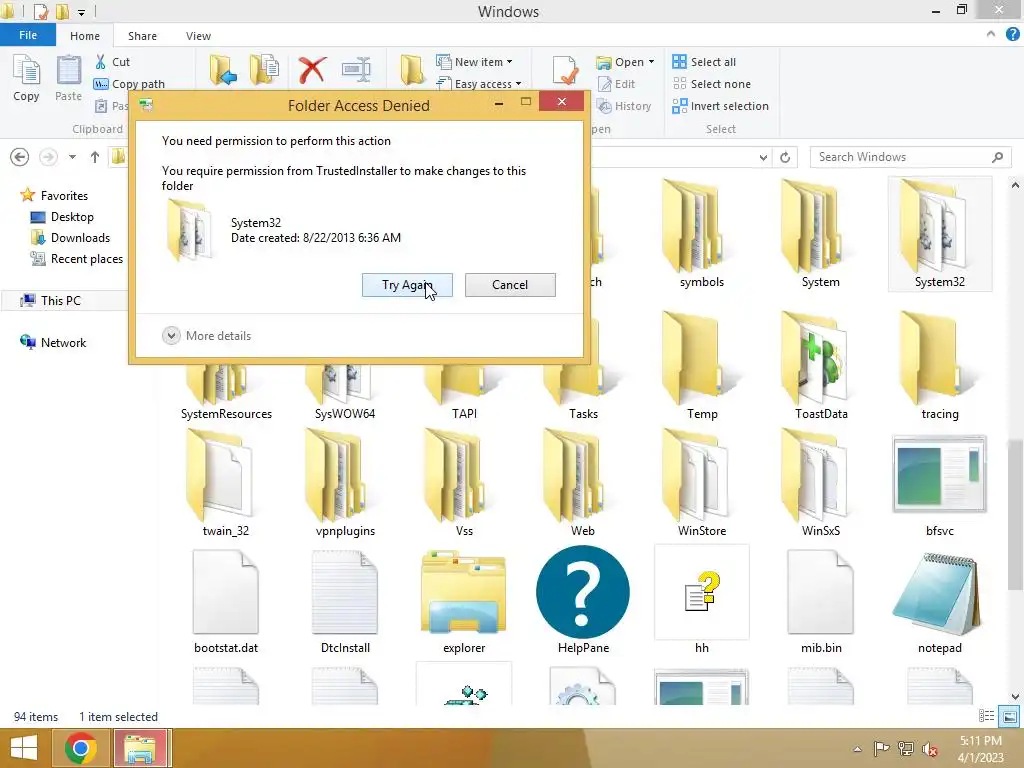This screenshot has height=768, width=1024.
Task: Click the Rename icon in the ribbon
Action: click(356, 70)
